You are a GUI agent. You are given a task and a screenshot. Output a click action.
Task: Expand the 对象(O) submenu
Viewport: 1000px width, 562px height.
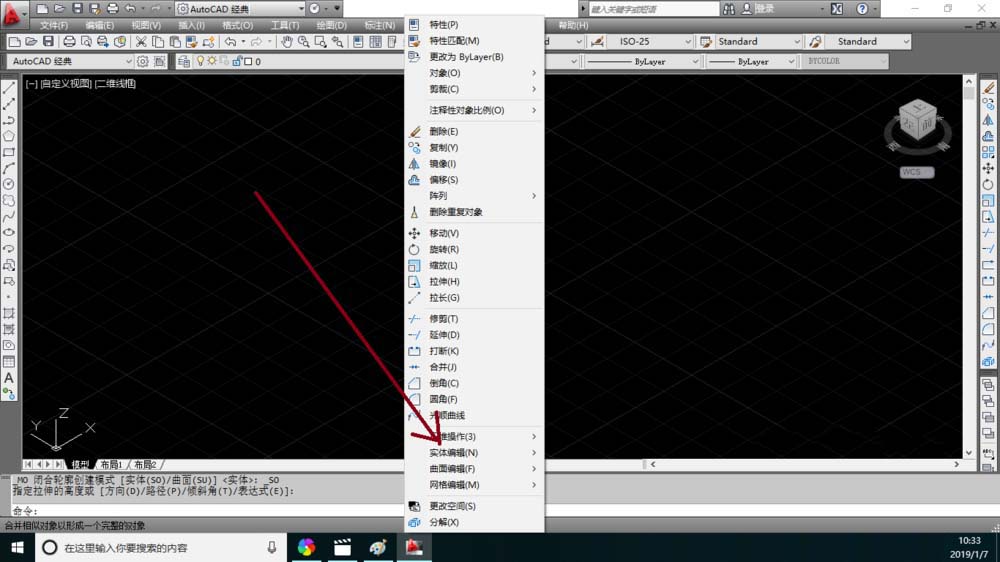[x=474, y=73]
